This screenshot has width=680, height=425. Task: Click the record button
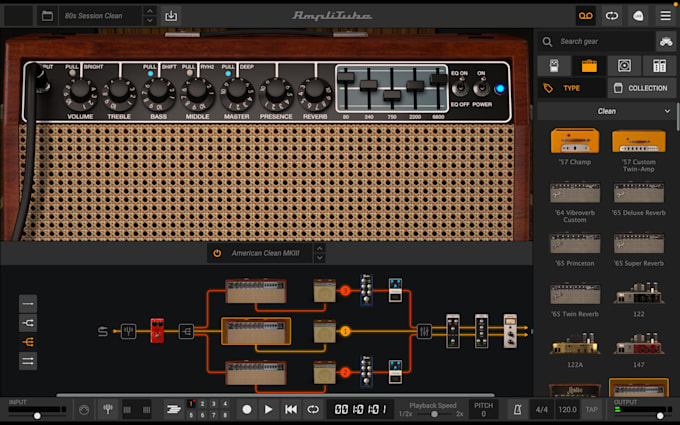coord(247,409)
